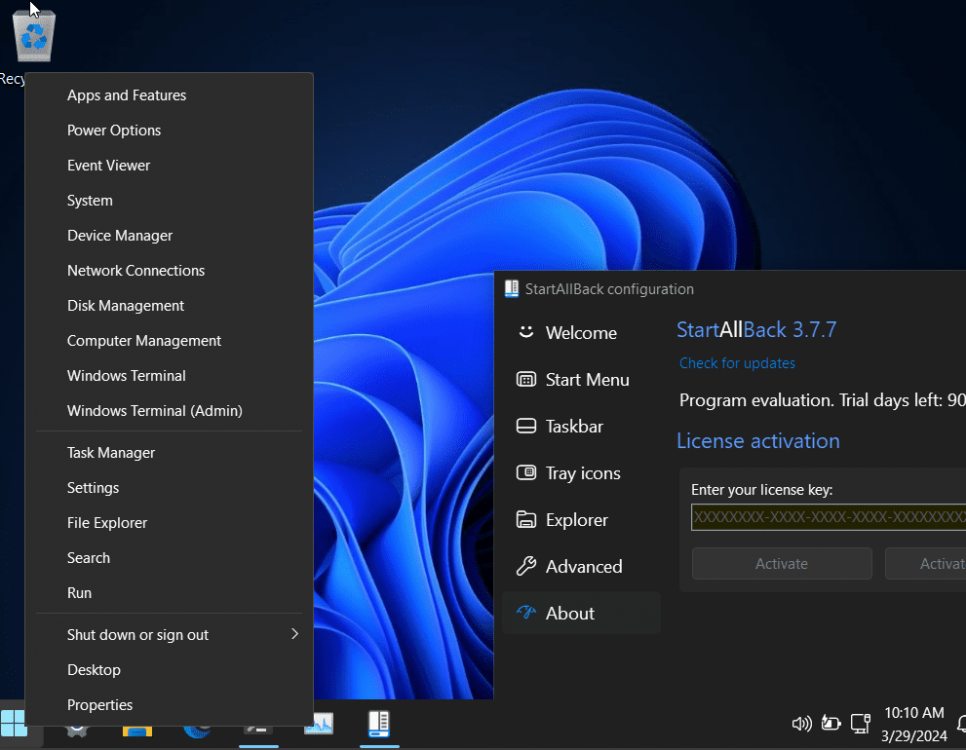This screenshot has width=966, height=750.
Task: Open Task Manager from the menu
Action: click(x=111, y=453)
